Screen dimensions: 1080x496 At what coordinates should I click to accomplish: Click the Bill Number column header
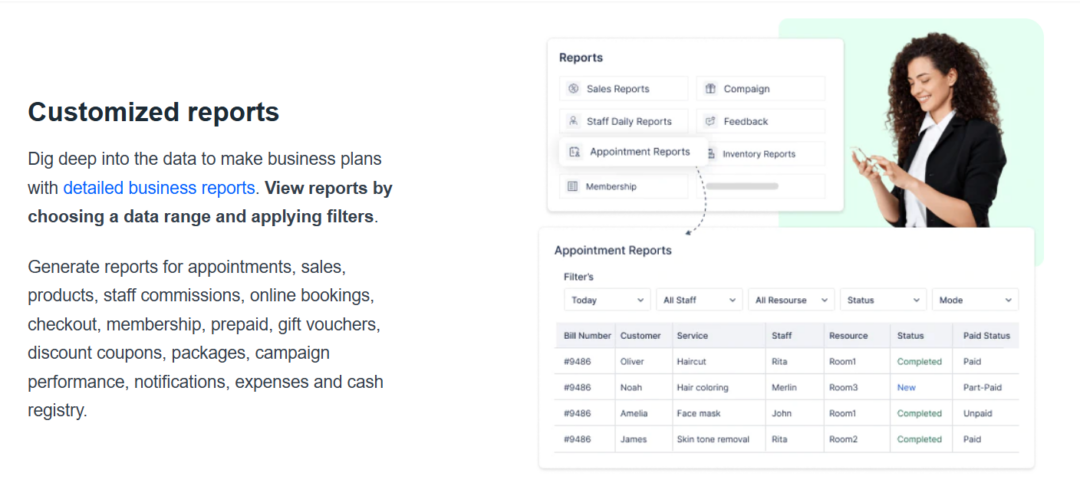586,336
